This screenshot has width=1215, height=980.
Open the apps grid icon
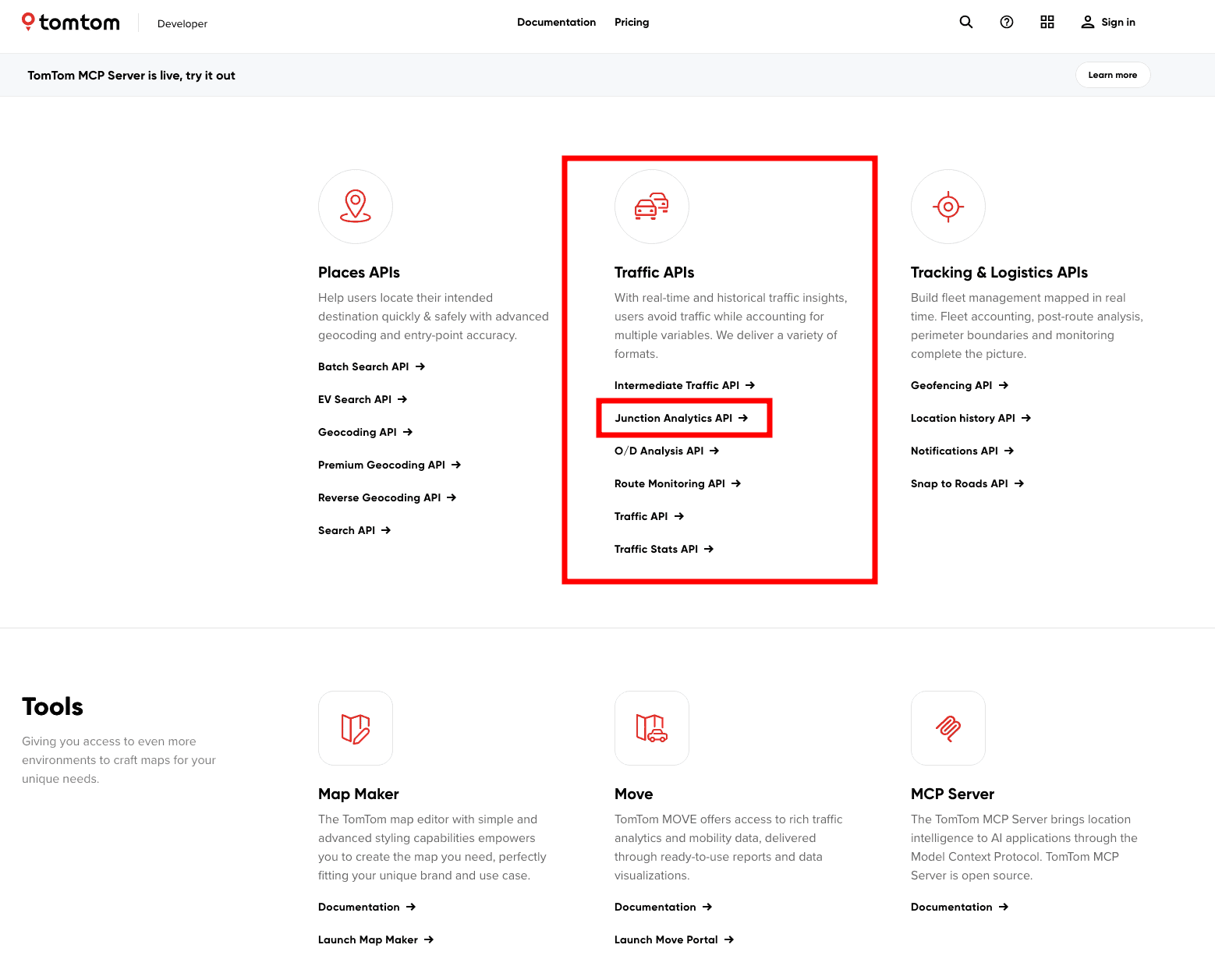click(x=1047, y=23)
